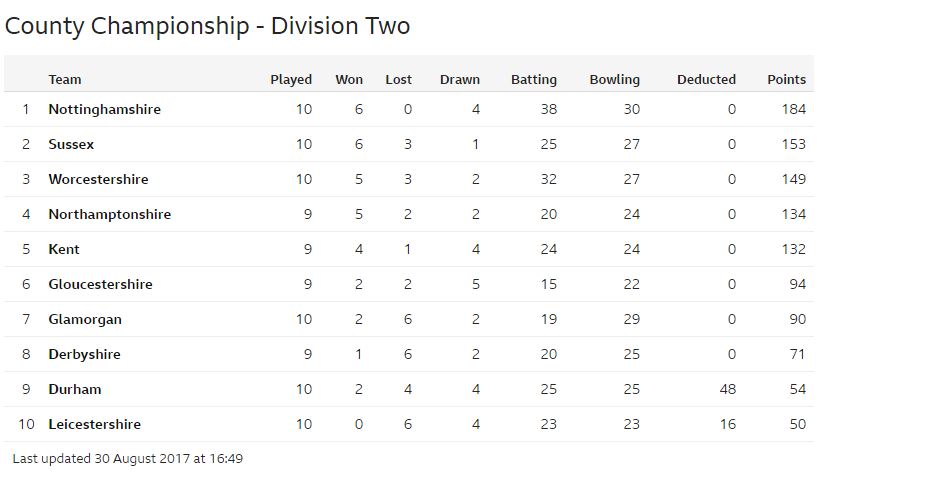
Task: Click the County Championship Division Two heading
Action: [x=207, y=27]
